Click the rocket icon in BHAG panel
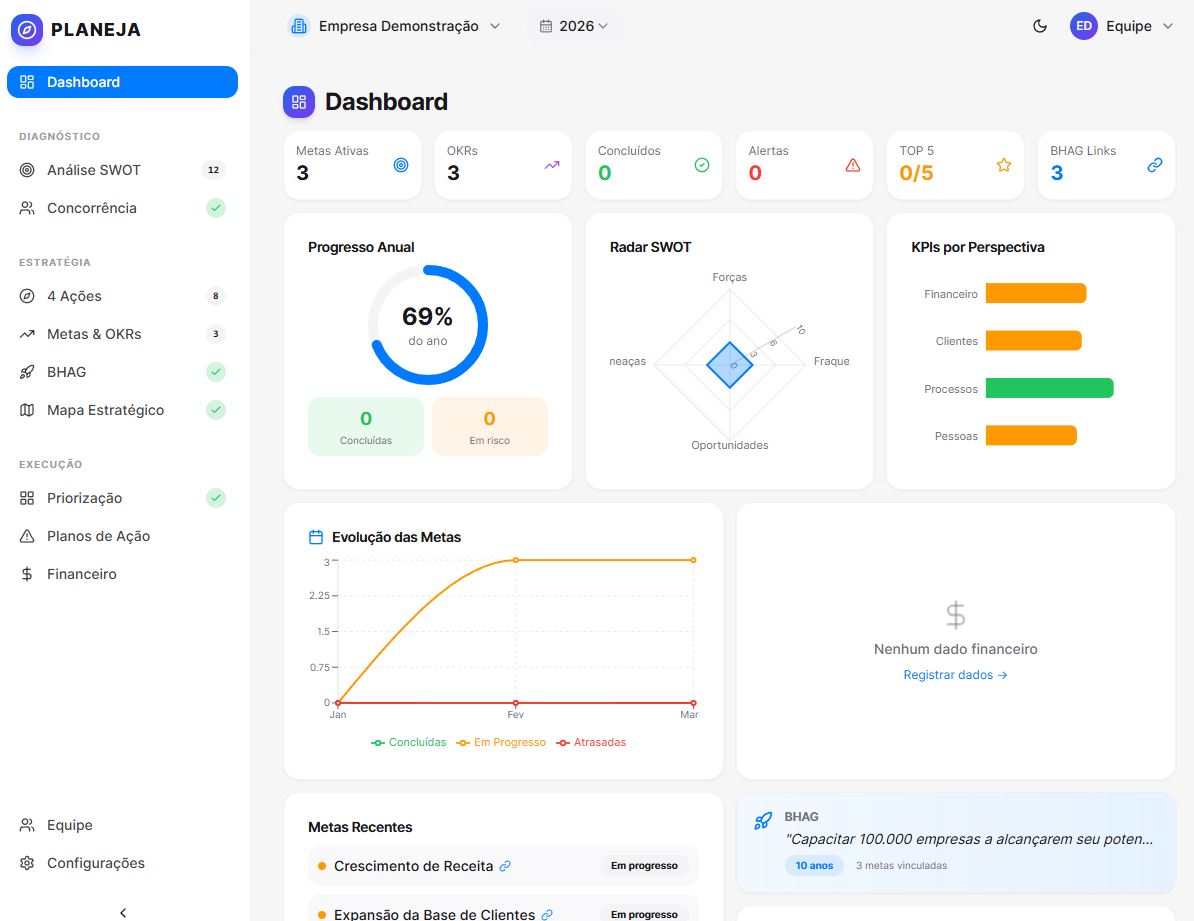 (763, 821)
